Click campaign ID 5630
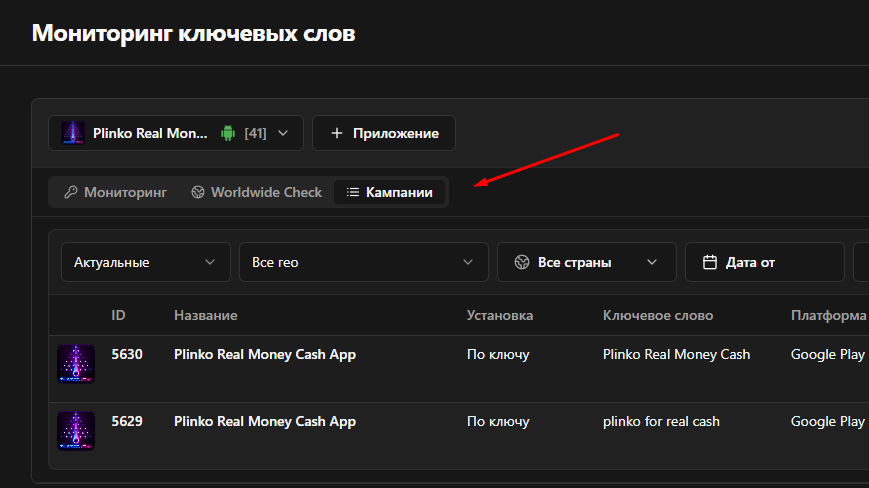The height and width of the screenshot is (488, 869). click(127, 354)
